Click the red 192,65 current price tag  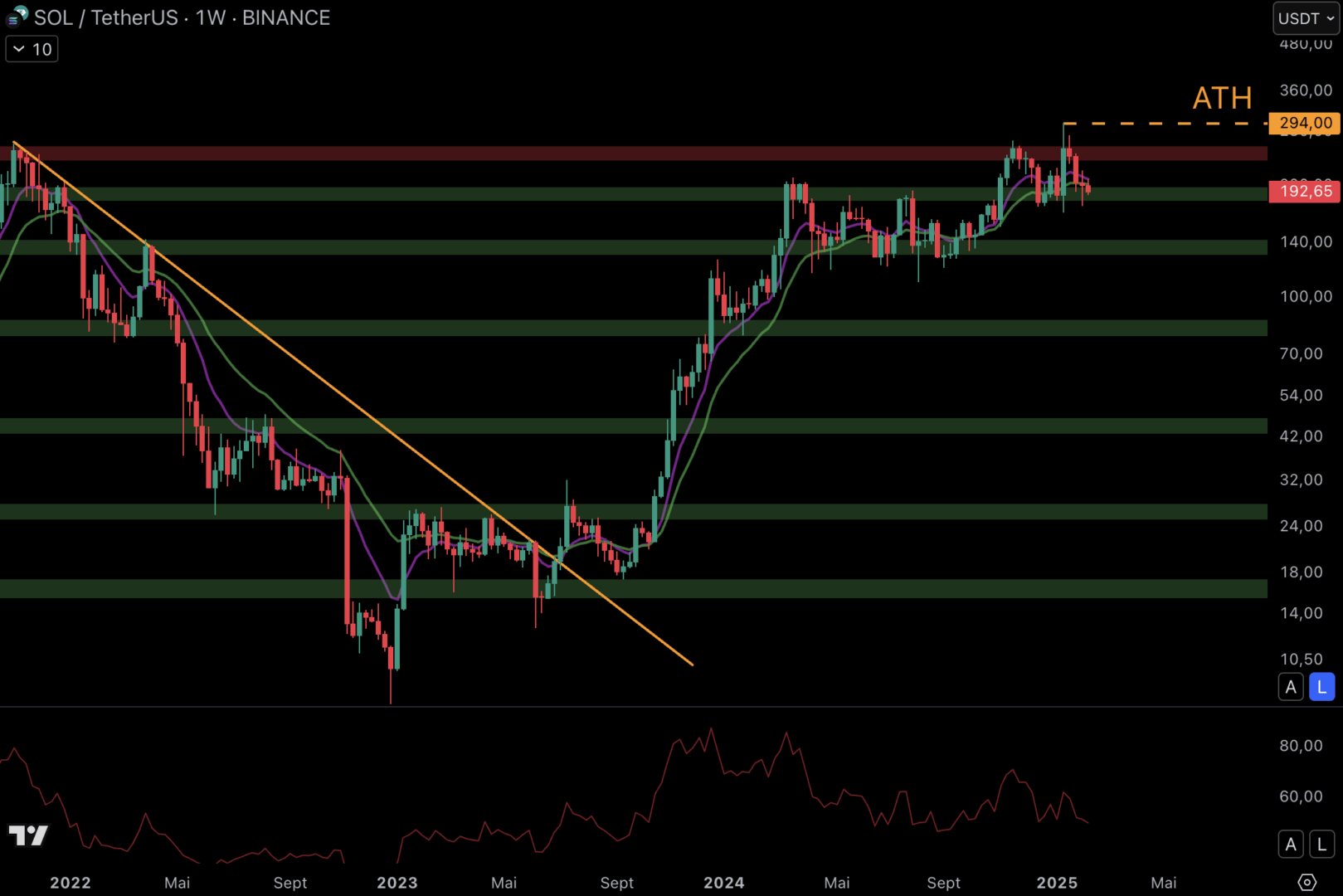(1305, 192)
